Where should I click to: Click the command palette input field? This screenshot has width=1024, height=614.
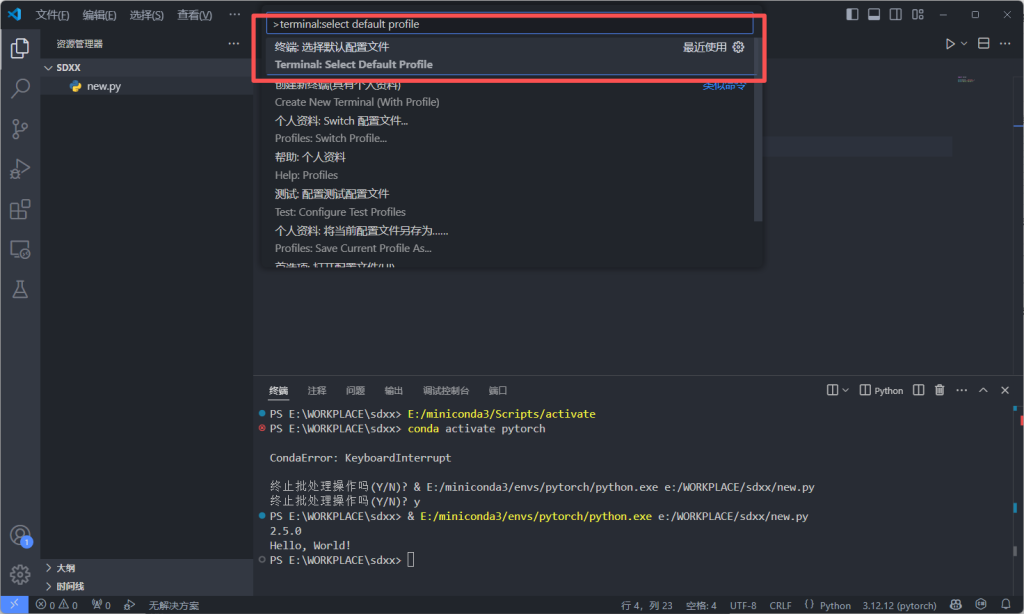pyautogui.click(x=510, y=24)
